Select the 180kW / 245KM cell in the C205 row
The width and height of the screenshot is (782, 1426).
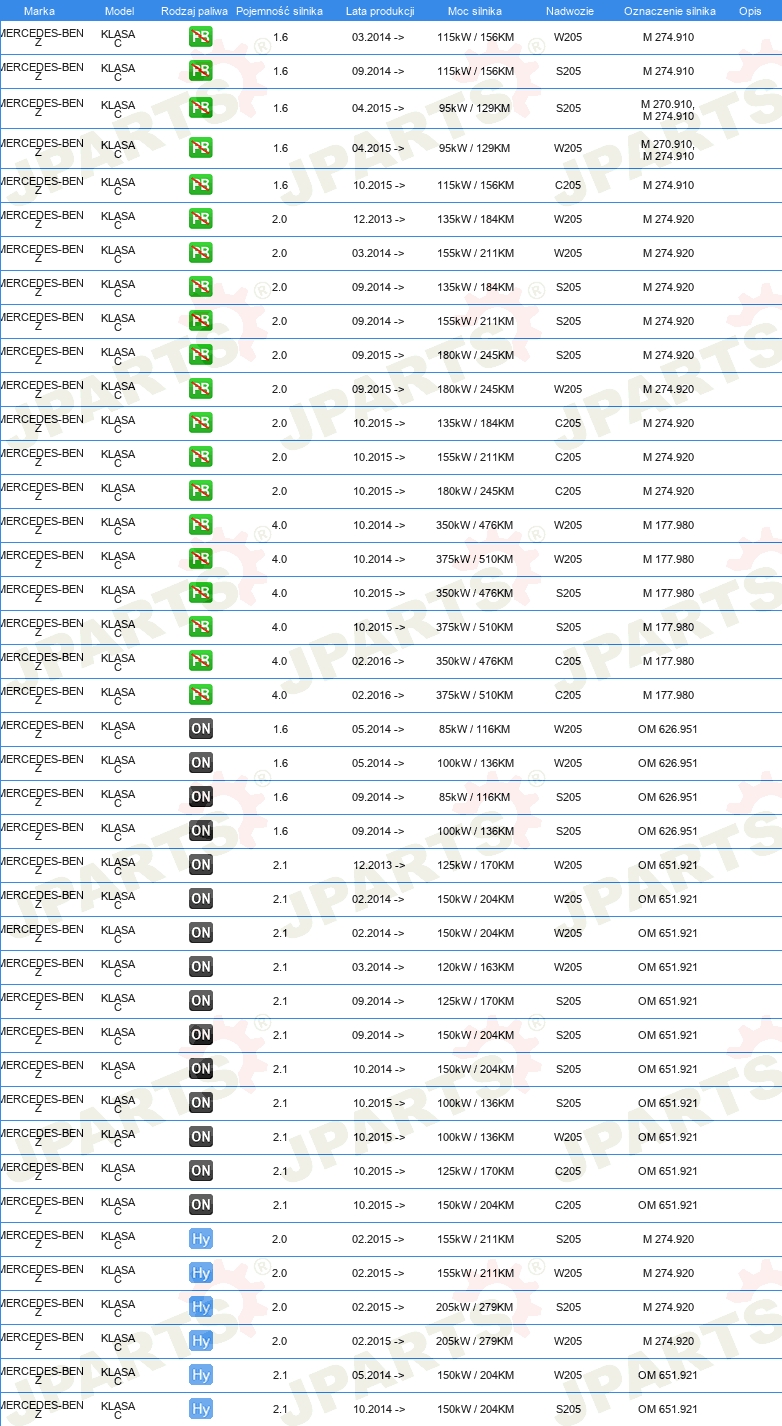coord(475,491)
